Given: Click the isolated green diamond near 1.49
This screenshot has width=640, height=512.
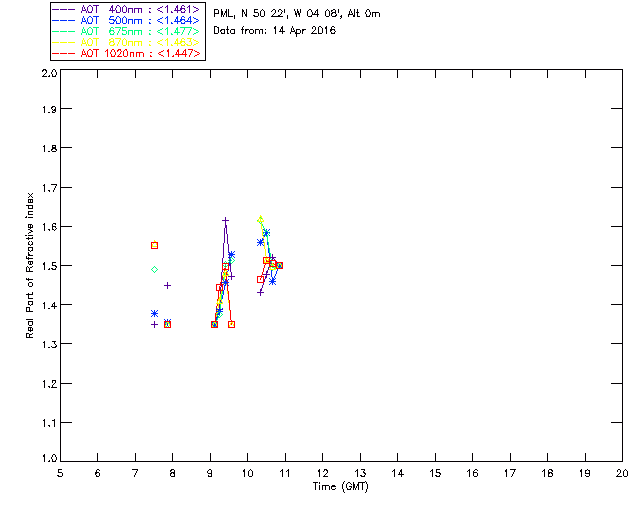Looking at the screenshot, I should coord(154,269).
